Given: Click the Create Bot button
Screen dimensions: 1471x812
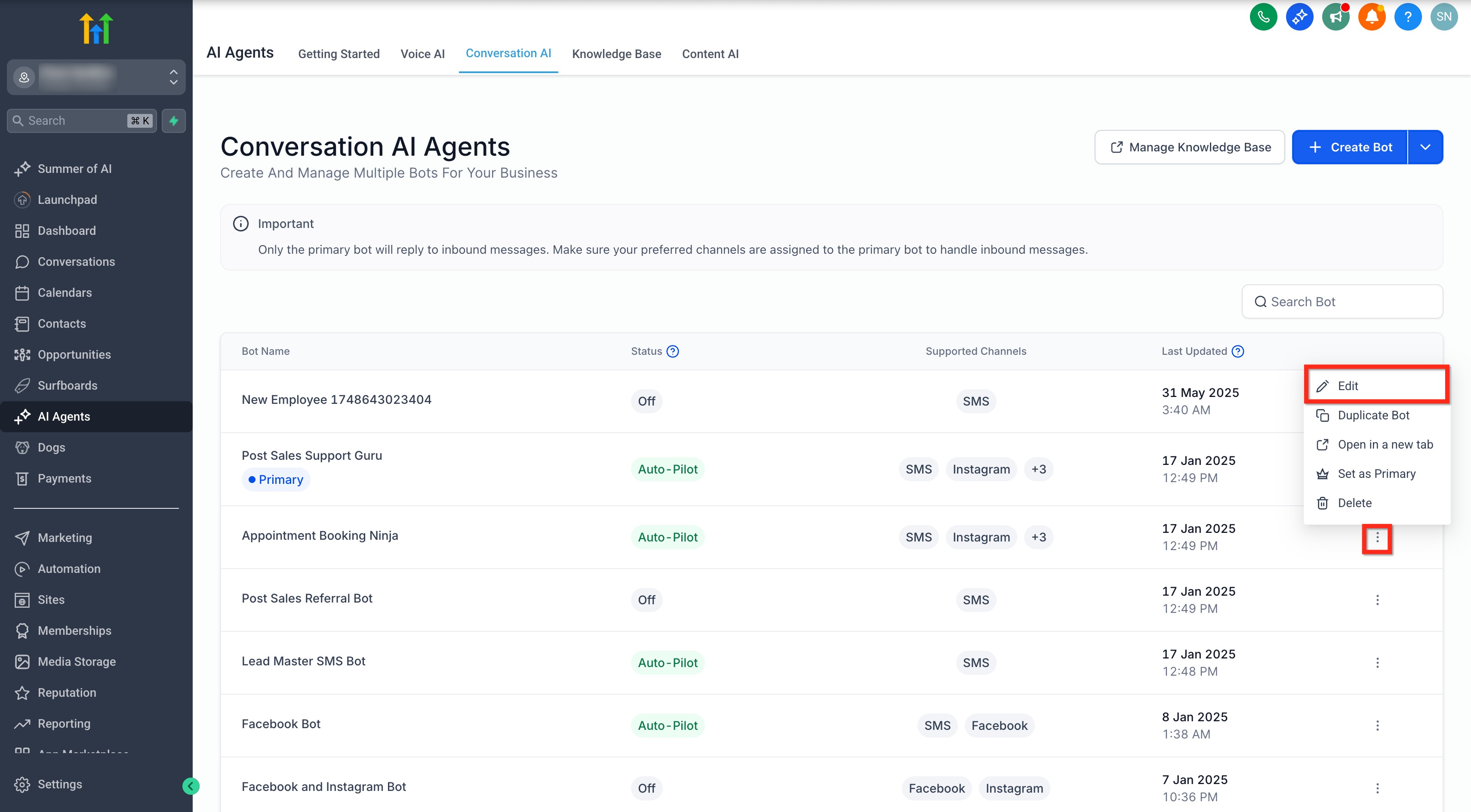Looking at the screenshot, I should (x=1349, y=148).
